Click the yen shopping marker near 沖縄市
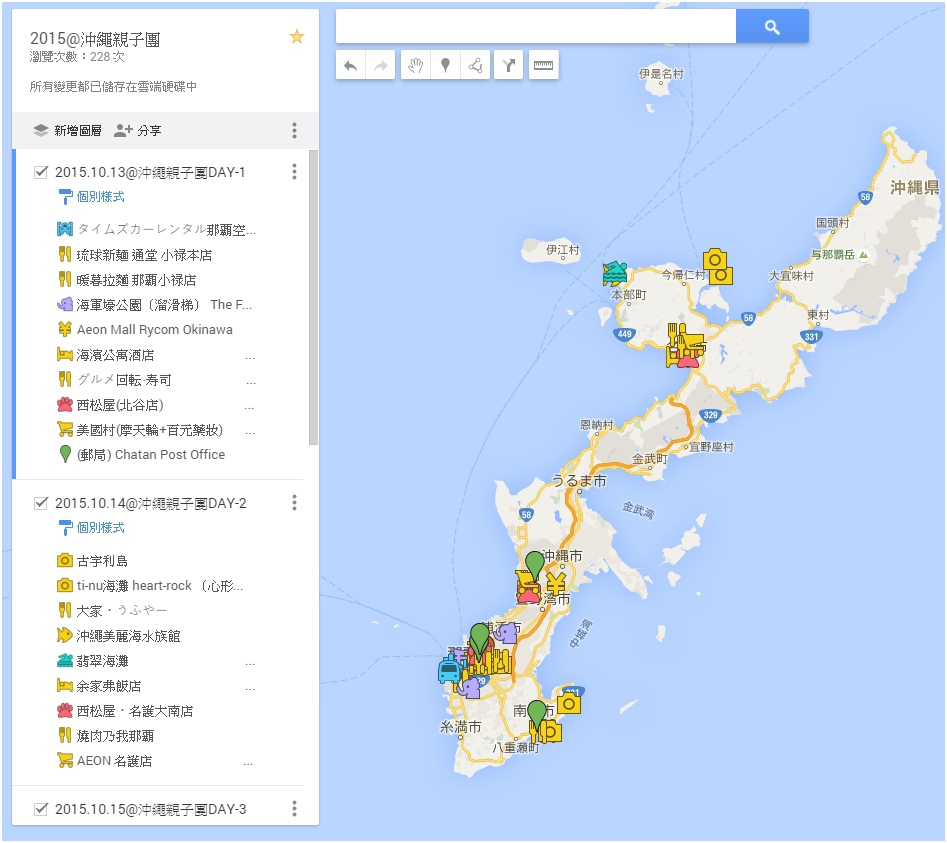Screen dimensions: 947x843 point(556,585)
